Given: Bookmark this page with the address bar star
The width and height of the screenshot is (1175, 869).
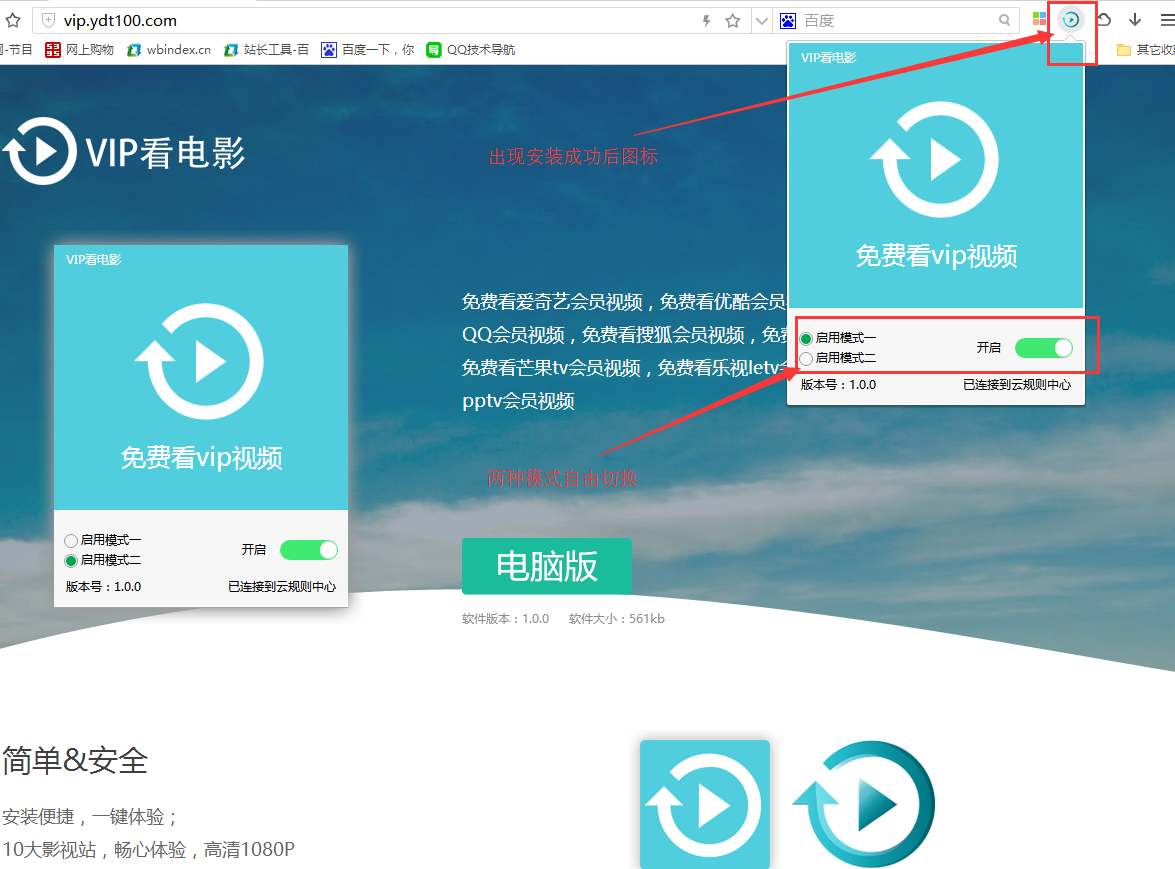Looking at the screenshot, I should (x=733, y=20).
